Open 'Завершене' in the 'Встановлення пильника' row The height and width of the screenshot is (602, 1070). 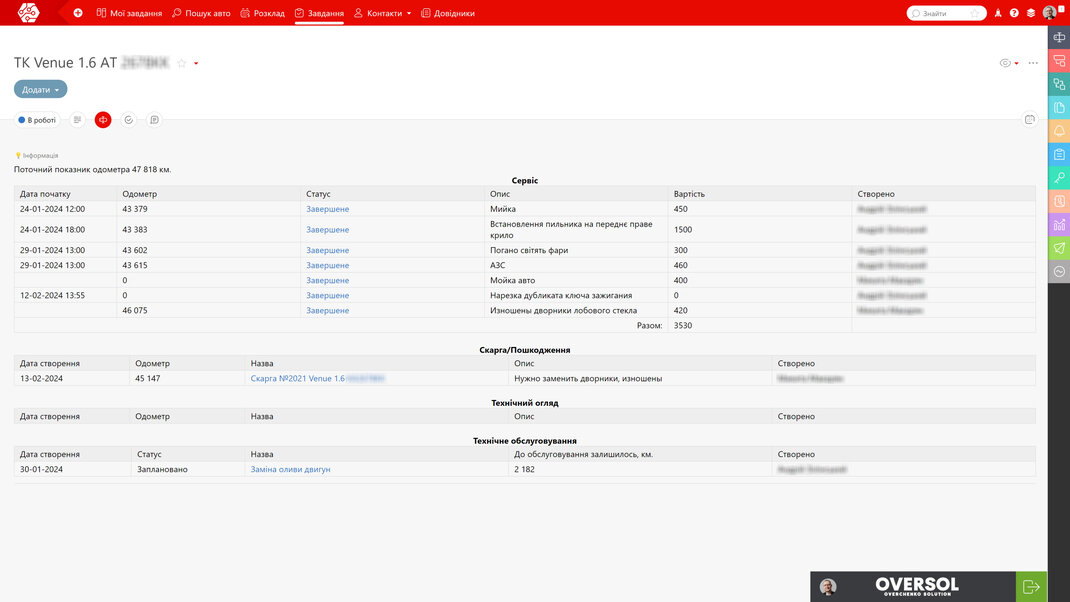pyautogui.click(x=328, y=229)
